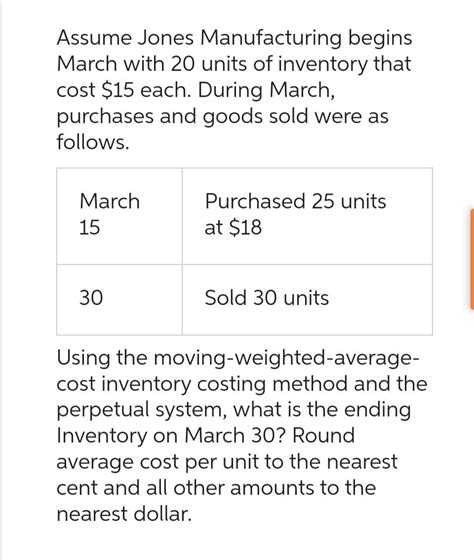The width and height of the screenshot is (474, 560).
Task: Click the text '20 units of inventory'
Action: (270, 65)
